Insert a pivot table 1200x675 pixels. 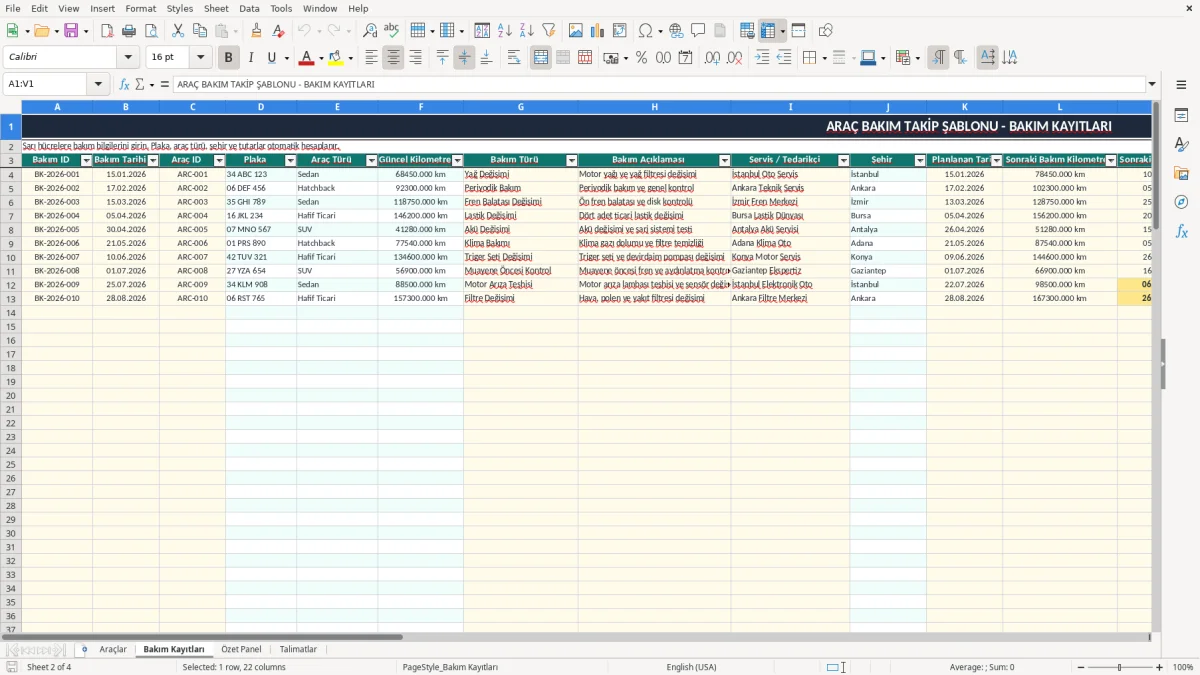click(x=620, y=31)
